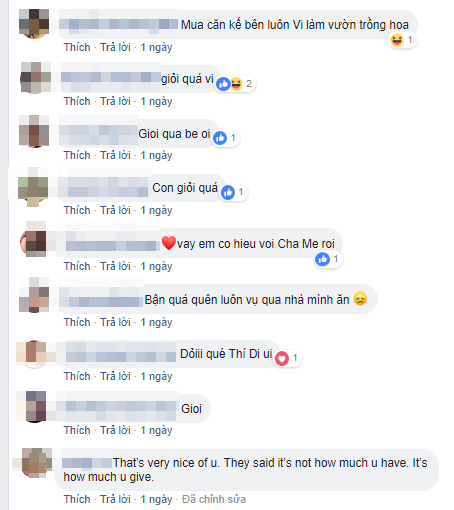Click the heart reaction on 'Dòiii qué Thí Di ui'
This screenshot has width=454, height=510.
pos(282,358)
